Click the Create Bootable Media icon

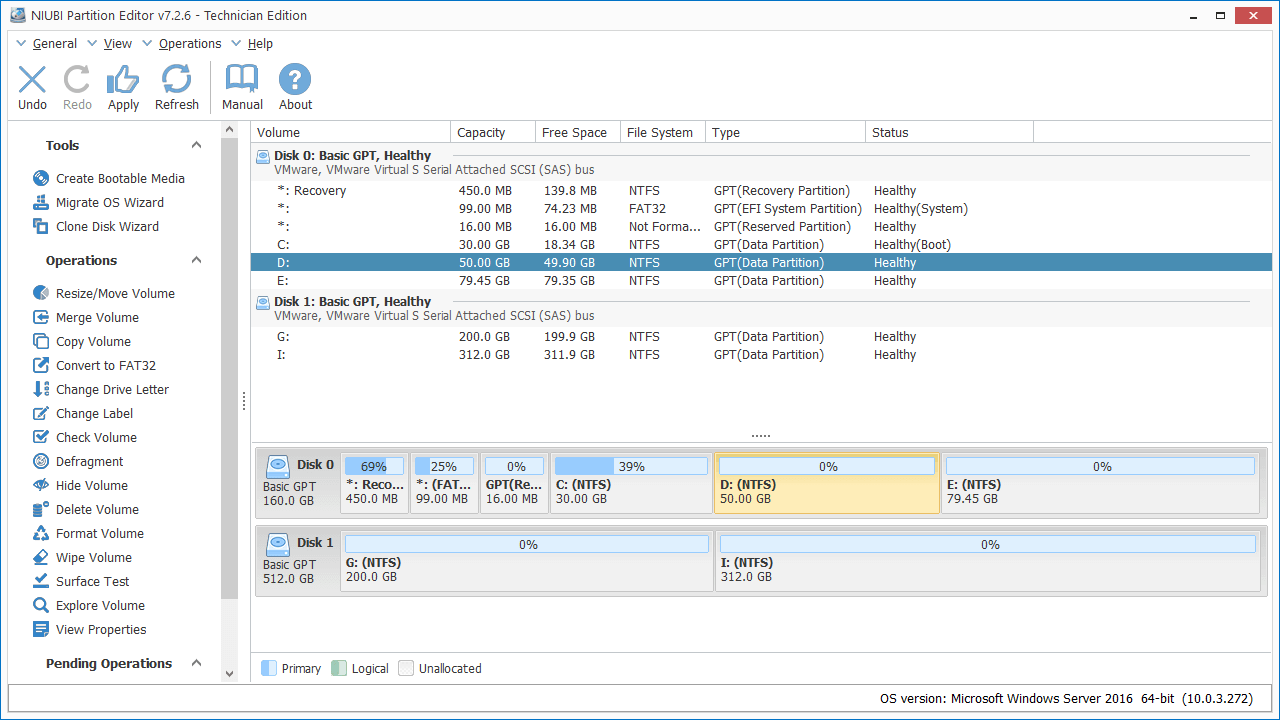tap(41, 178)
